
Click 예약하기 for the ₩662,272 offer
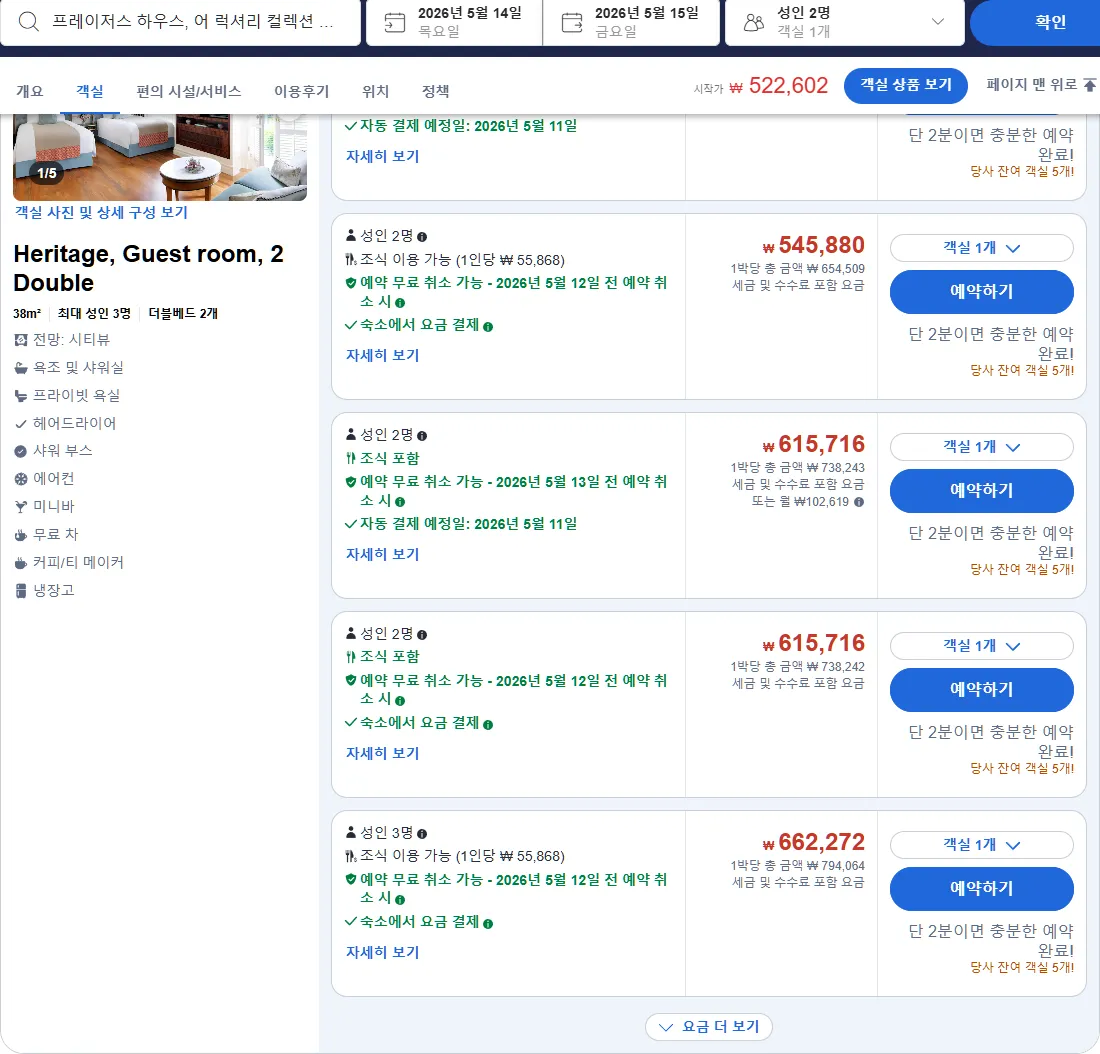(x=981, y=888)
